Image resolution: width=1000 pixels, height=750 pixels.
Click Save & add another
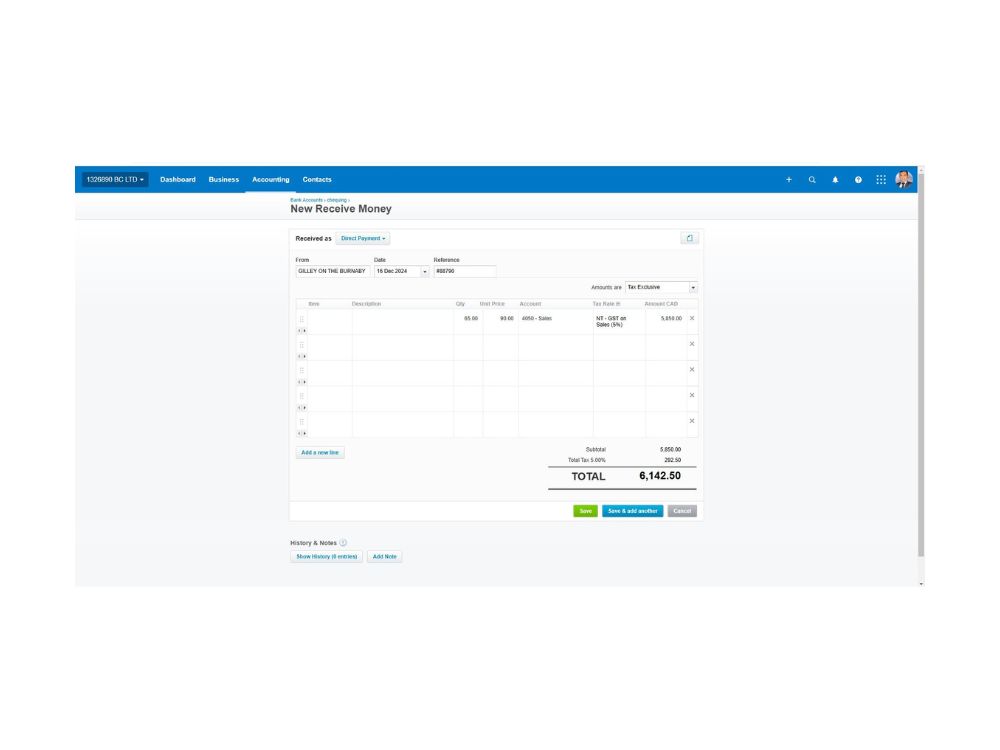[x=633, y=511]
